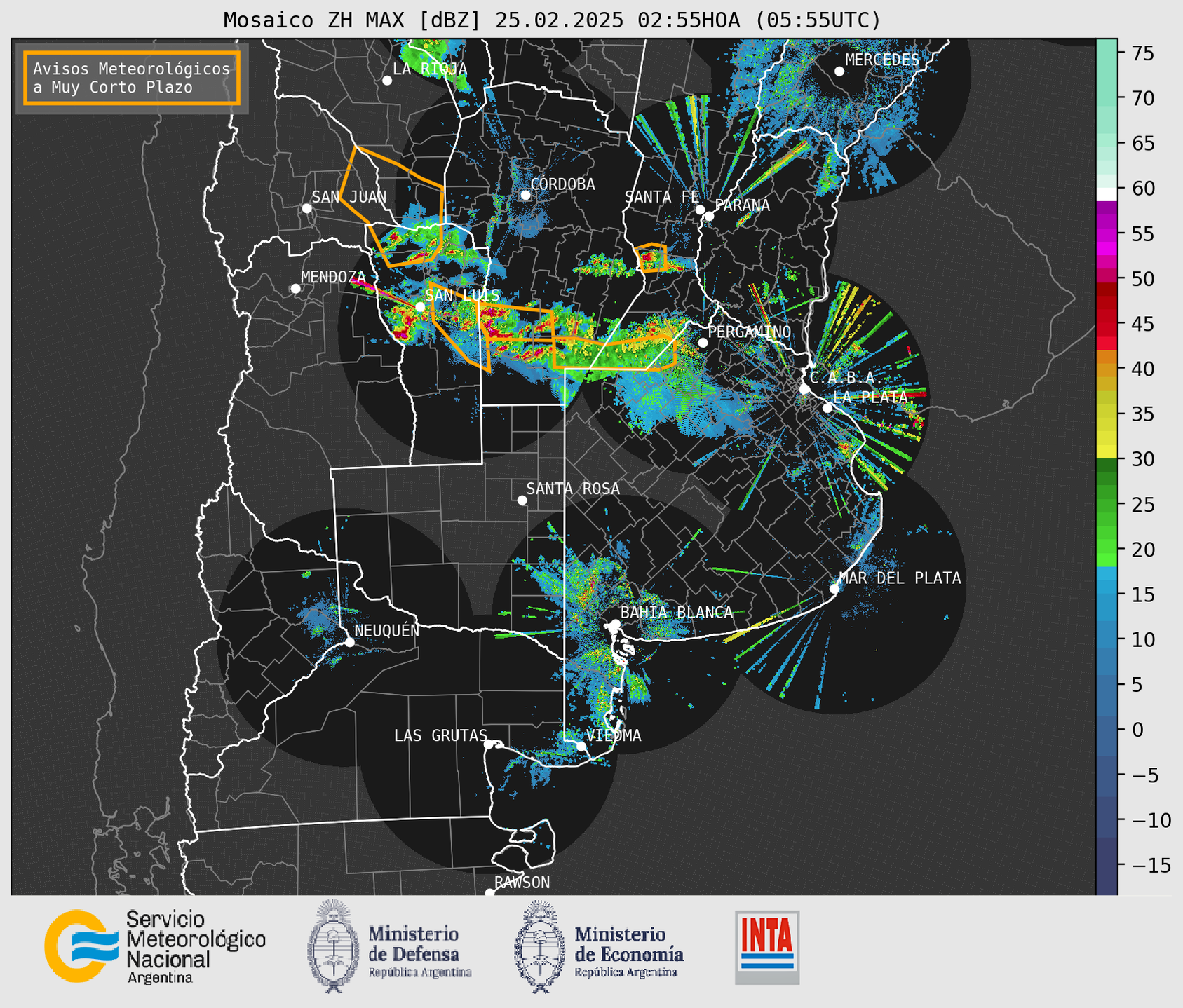The image size is (1183, 1008).
Task: Click the Viedma city marker
Action: click(581, 746)
